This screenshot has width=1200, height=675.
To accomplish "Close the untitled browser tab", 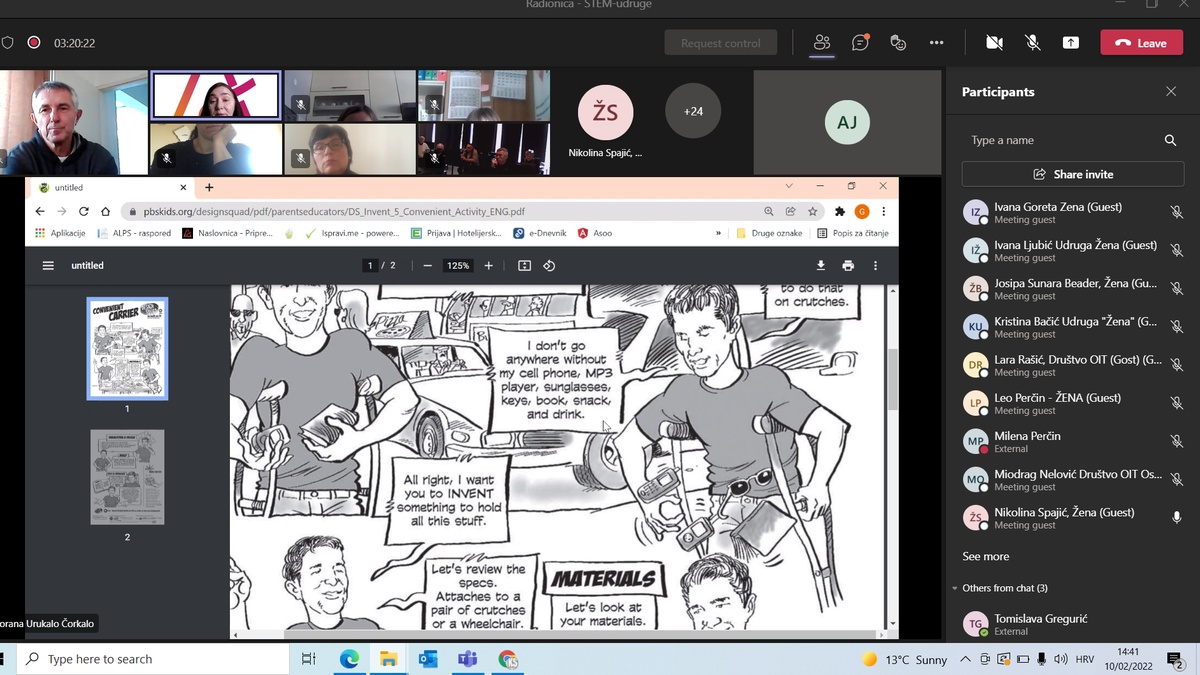I will pos(183,187).
